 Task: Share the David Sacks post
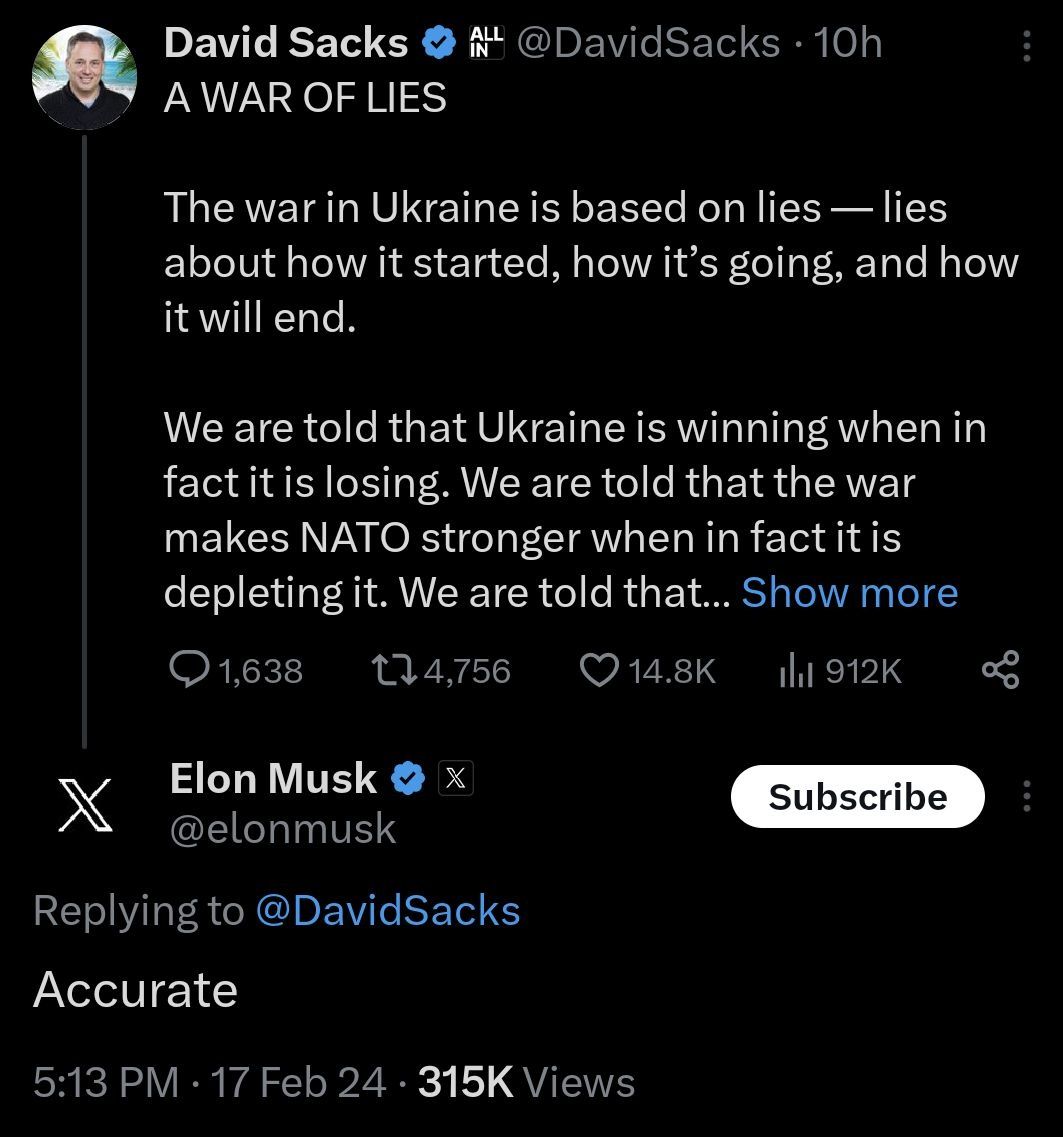tap(1000, 670)
